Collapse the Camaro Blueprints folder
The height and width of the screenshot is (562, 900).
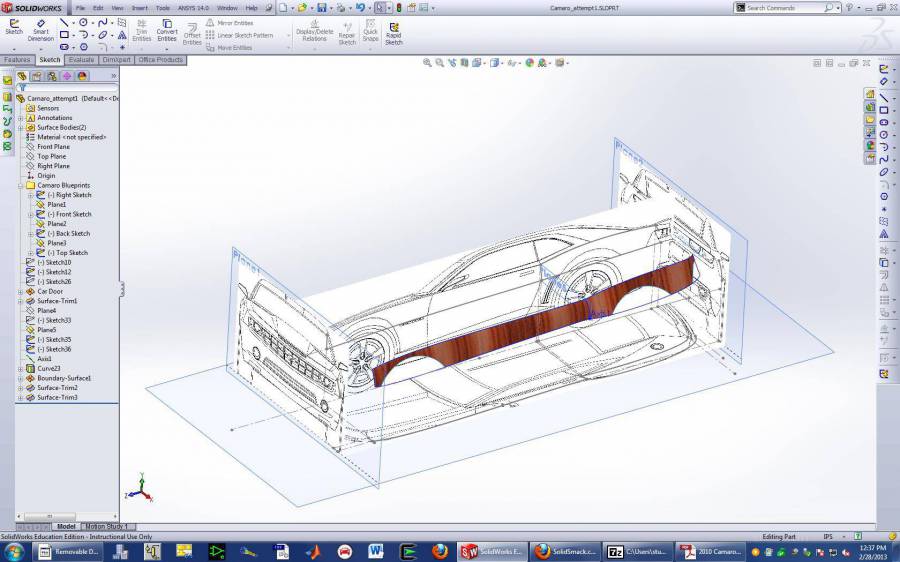(21, 185)
